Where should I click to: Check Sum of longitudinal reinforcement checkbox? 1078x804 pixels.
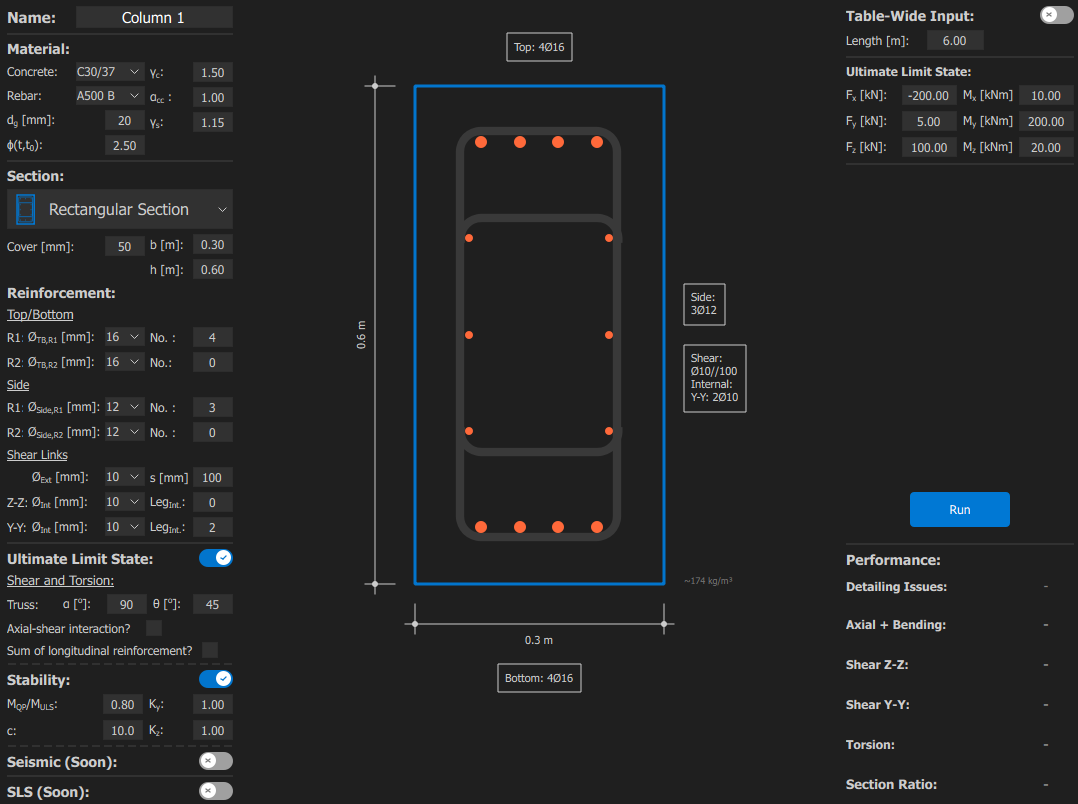click(210, 650)
